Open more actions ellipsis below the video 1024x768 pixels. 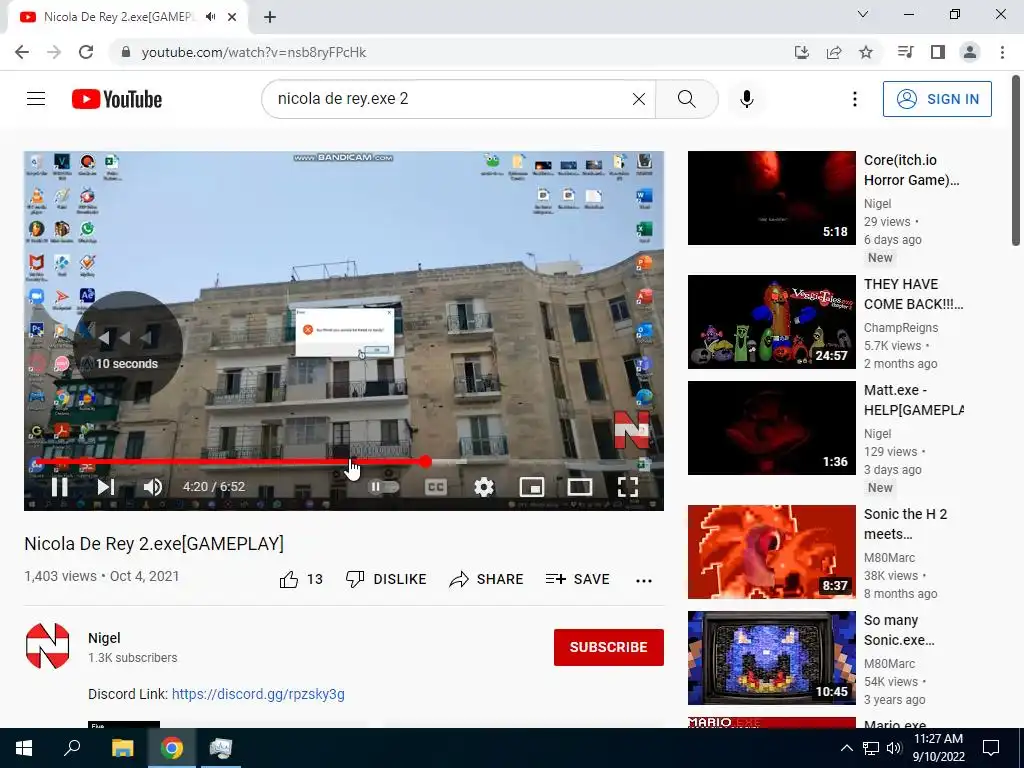tap(644, 581)
